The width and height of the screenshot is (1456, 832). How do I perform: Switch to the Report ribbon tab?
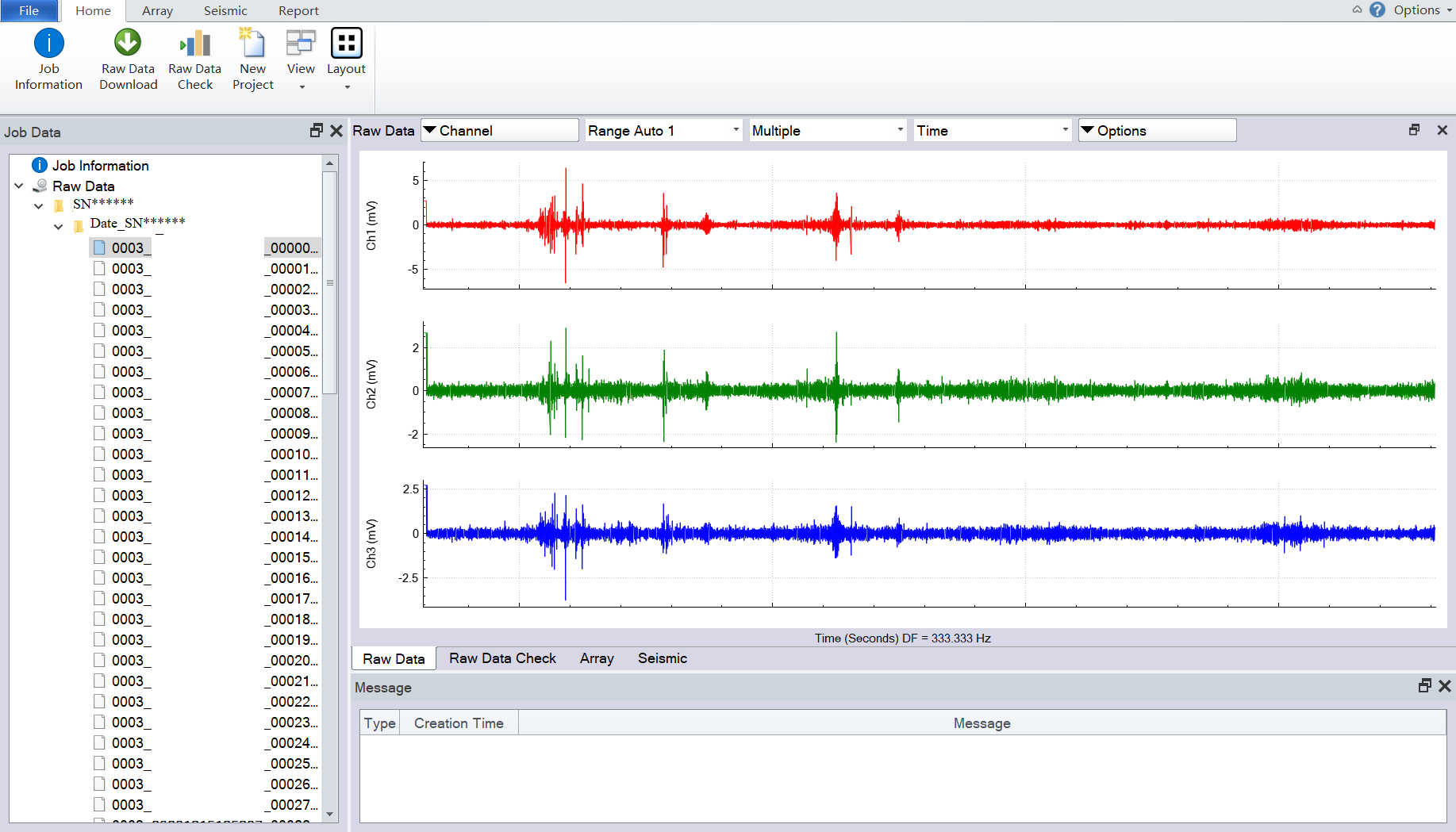point(298,10)
